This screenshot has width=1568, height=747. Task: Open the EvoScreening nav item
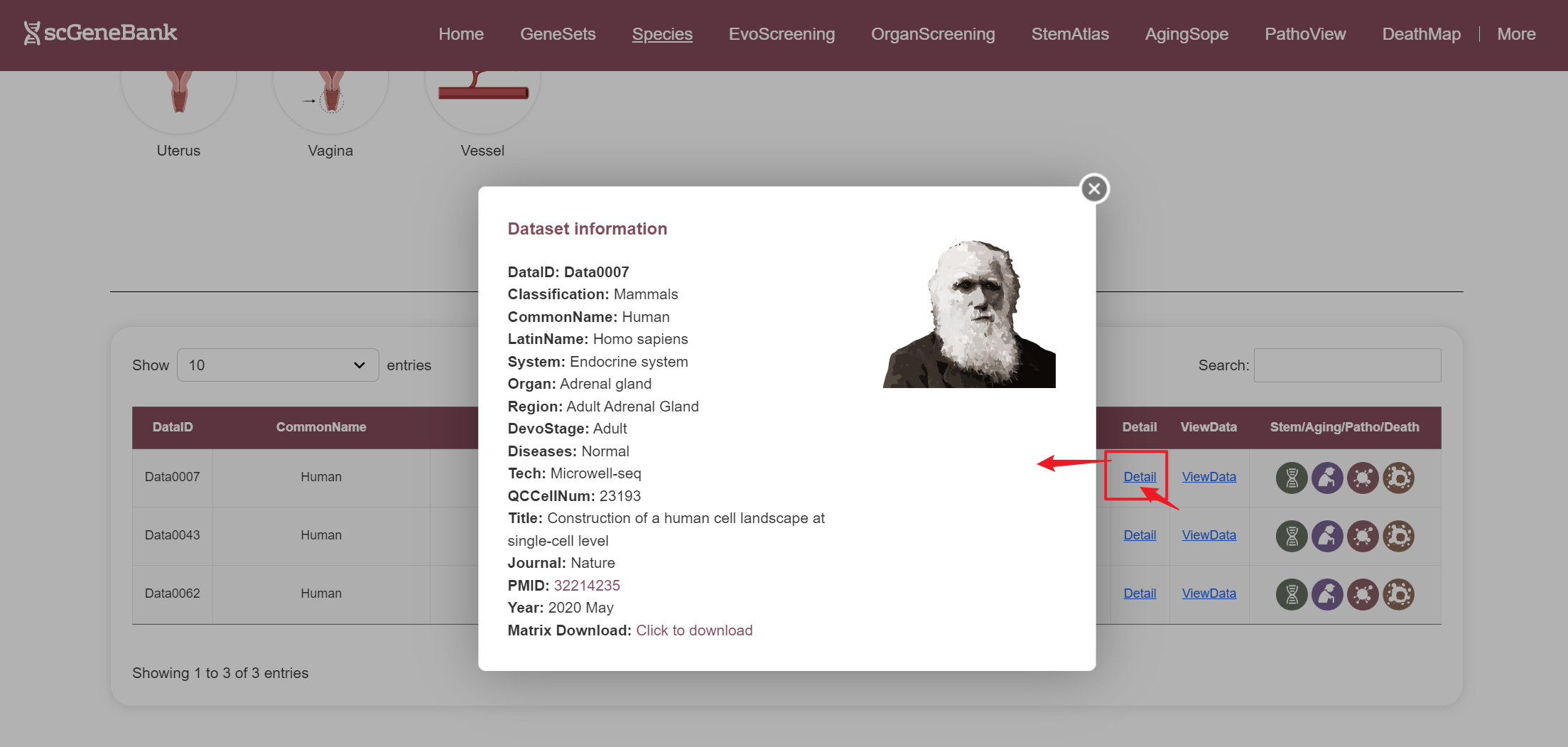pyautogui.click(x=782, y=34)
